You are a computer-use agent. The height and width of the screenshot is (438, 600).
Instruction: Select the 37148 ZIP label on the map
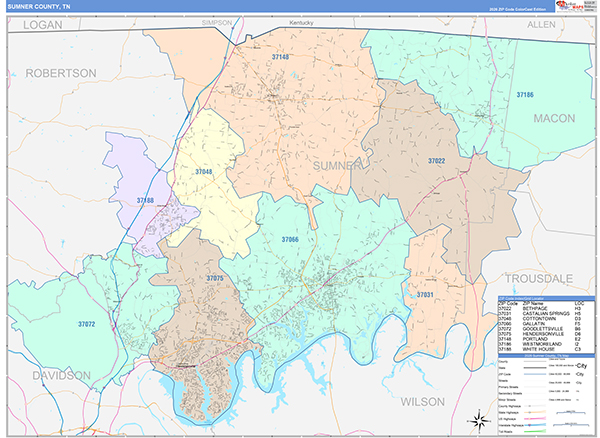pyautogui.click(x=280, y=57)
